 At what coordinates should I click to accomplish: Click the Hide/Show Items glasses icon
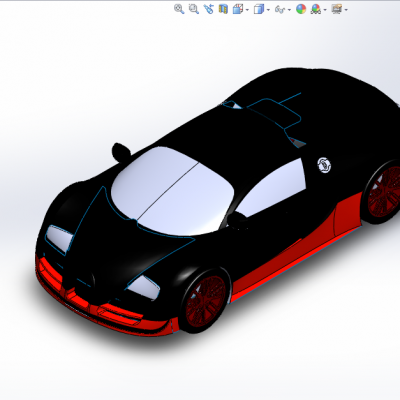(280, 9)
